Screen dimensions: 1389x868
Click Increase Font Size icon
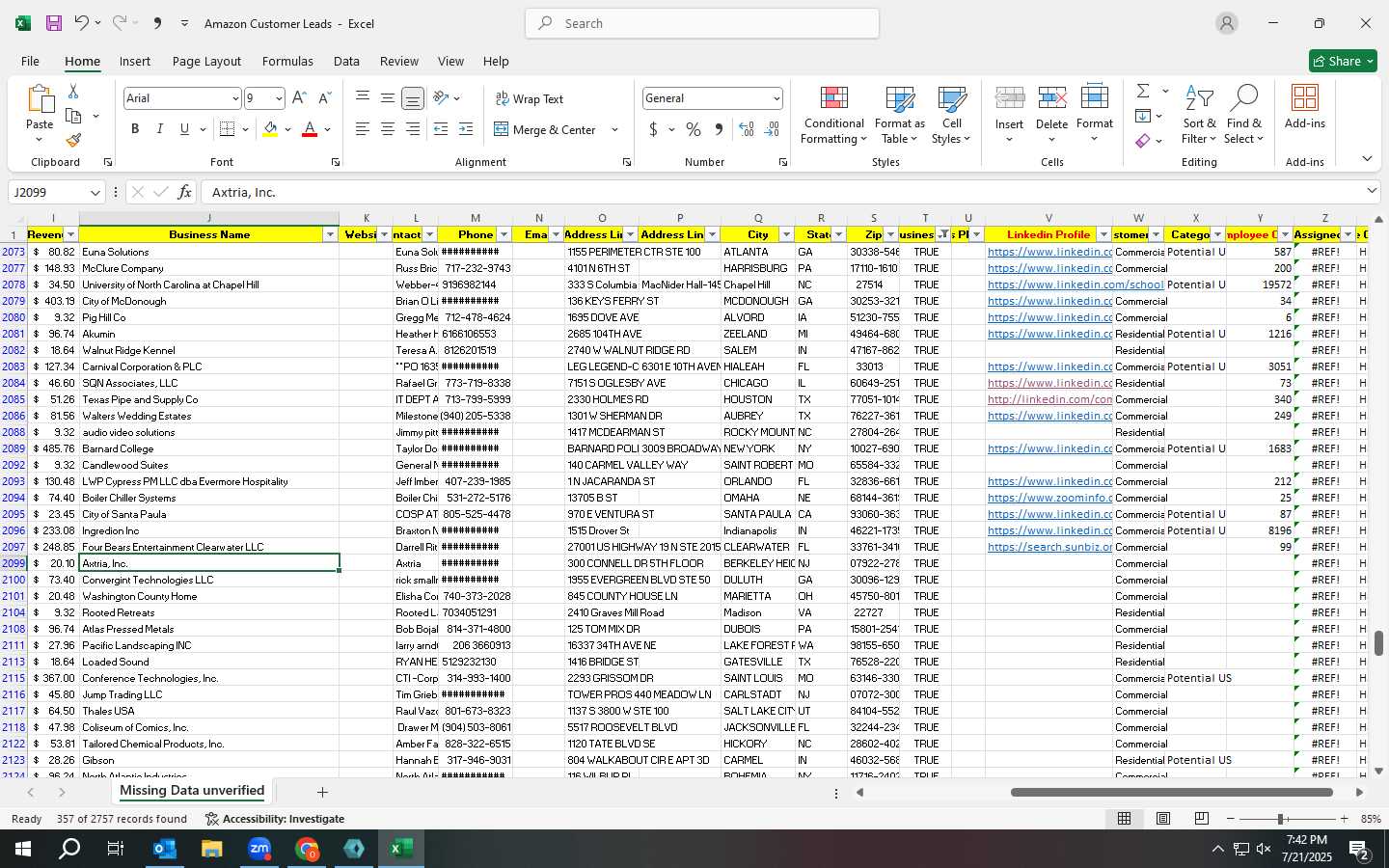(299, 98)
